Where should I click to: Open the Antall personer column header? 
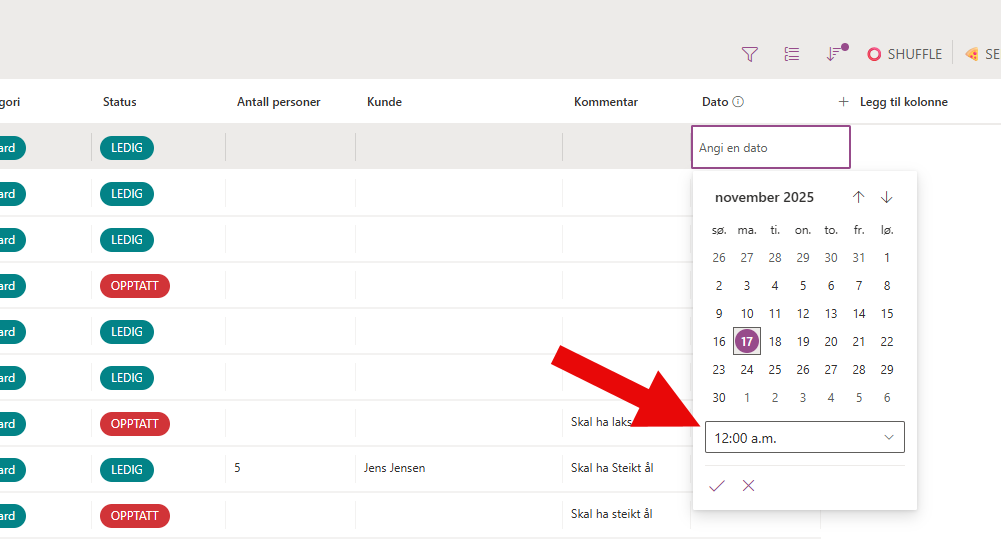(278, 101)
